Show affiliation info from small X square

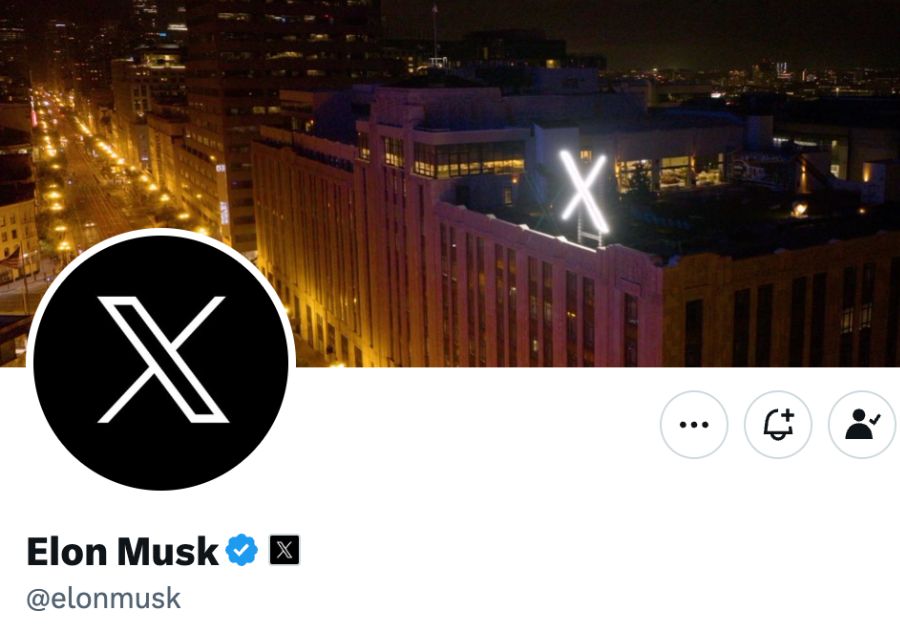tap(284, 550)
